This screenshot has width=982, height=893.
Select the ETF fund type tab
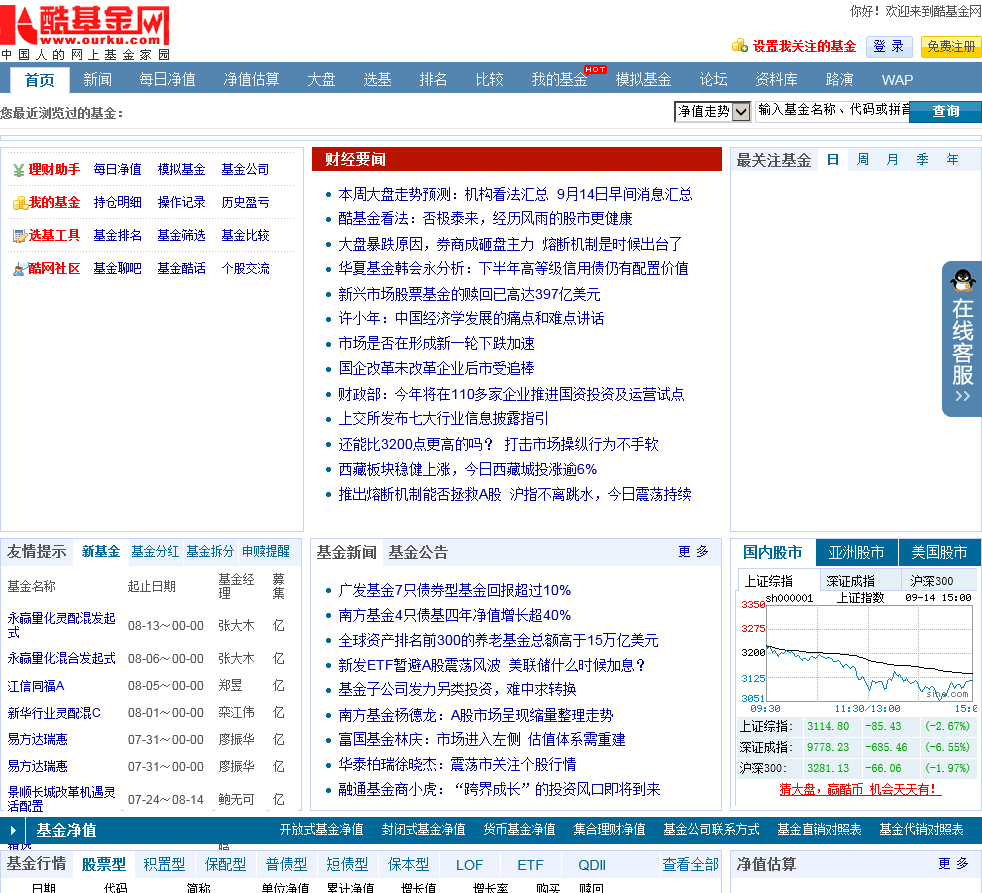click(x=530, y=865)
